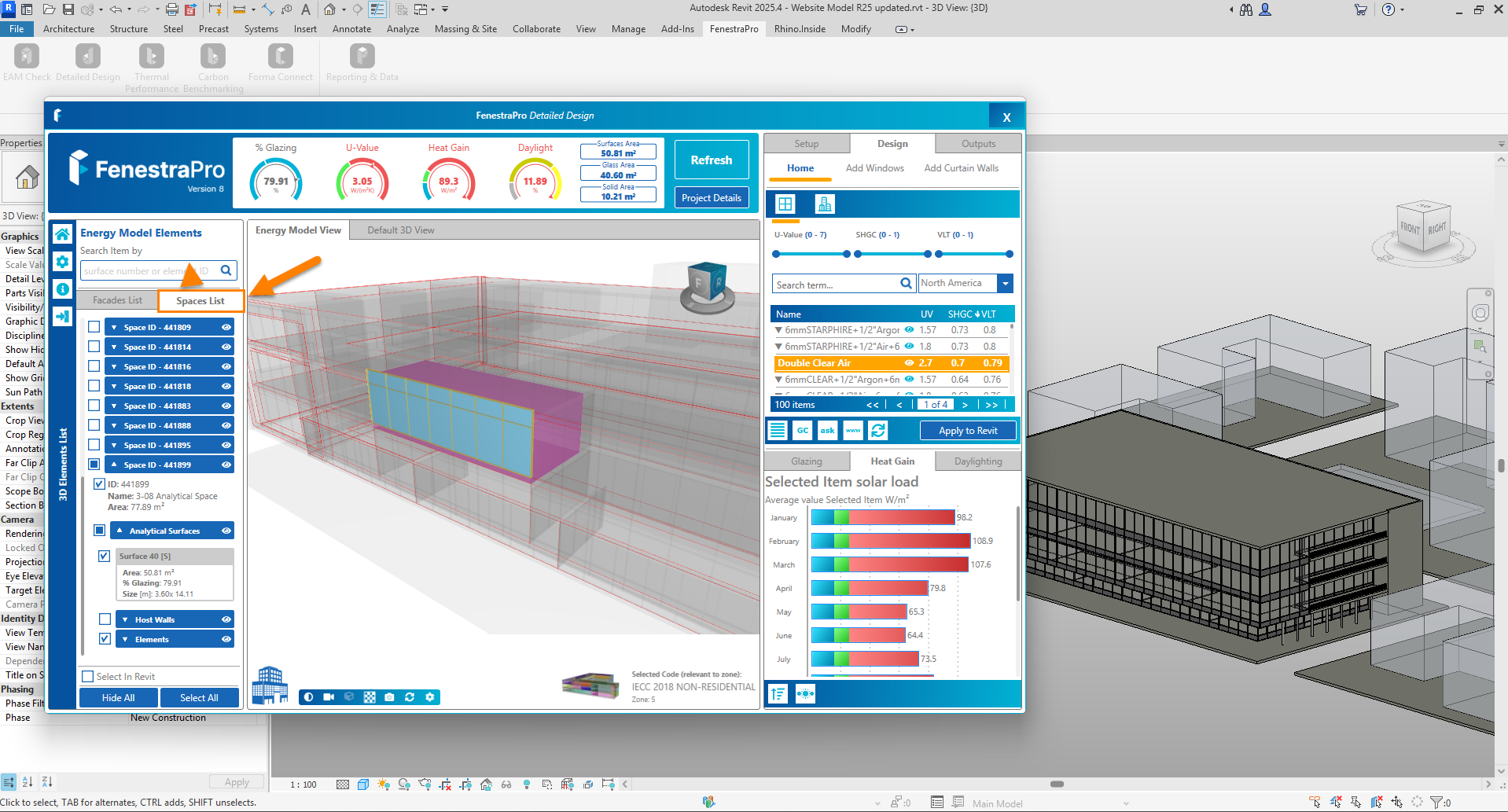Click the 'www' web link icon

coord(853,430)
